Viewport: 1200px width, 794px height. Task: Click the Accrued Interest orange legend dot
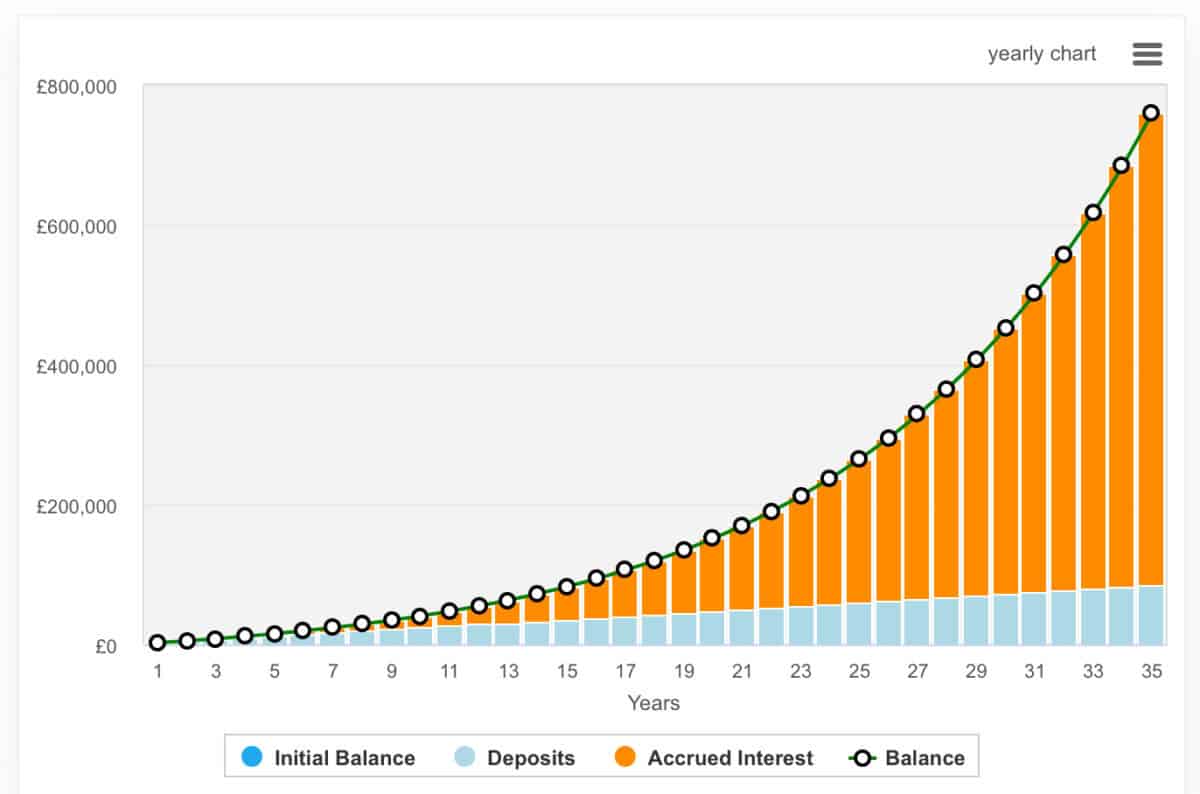pos(625,757)
